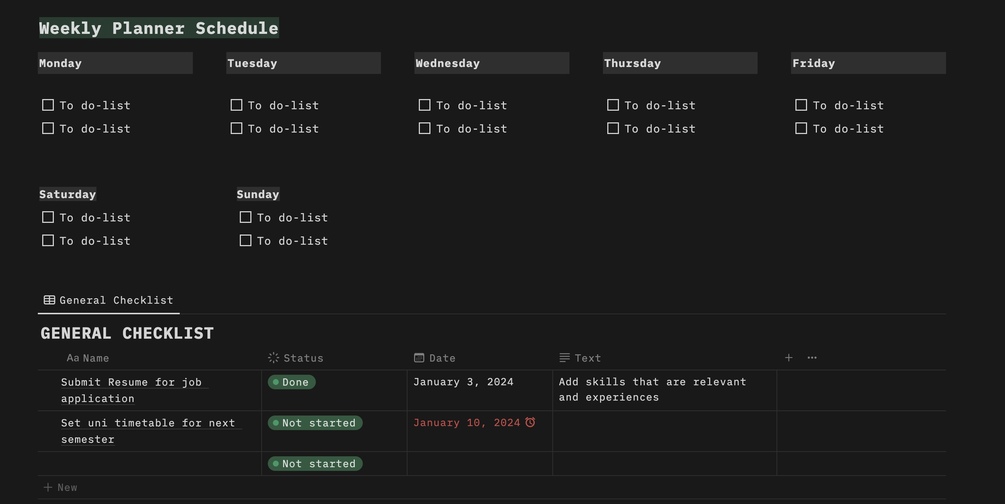
Task: Click the table icon on General Checklist tab
Action: point(49,300)
